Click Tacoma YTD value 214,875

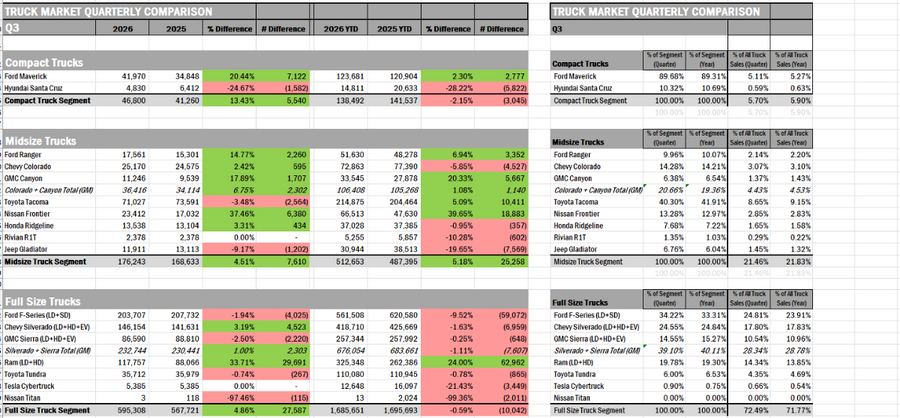[341, 202]
